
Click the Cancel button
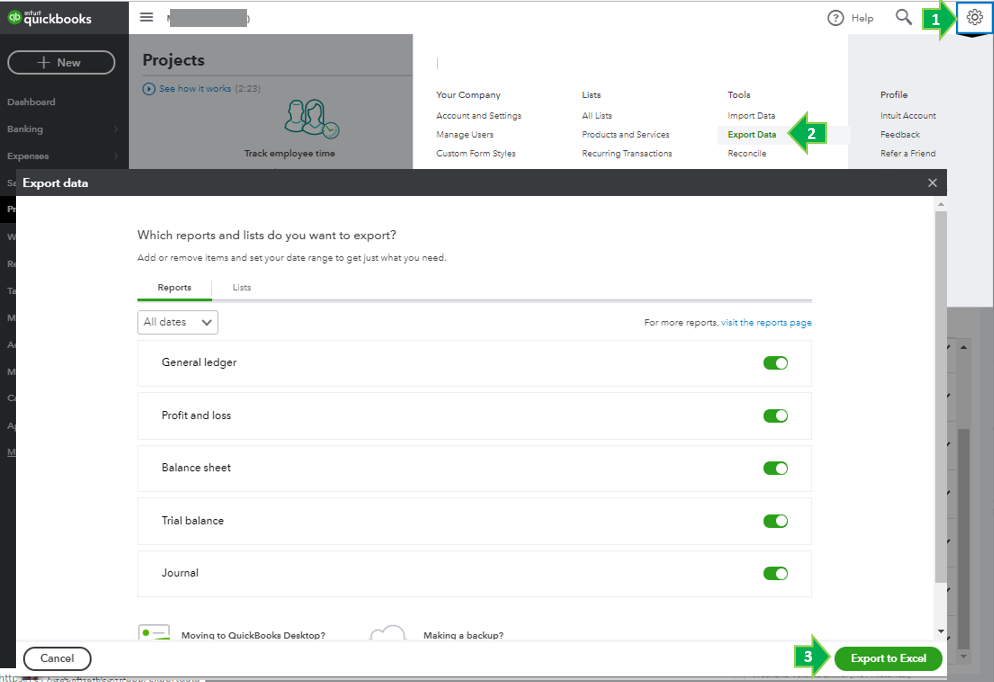tap(57, 659)
